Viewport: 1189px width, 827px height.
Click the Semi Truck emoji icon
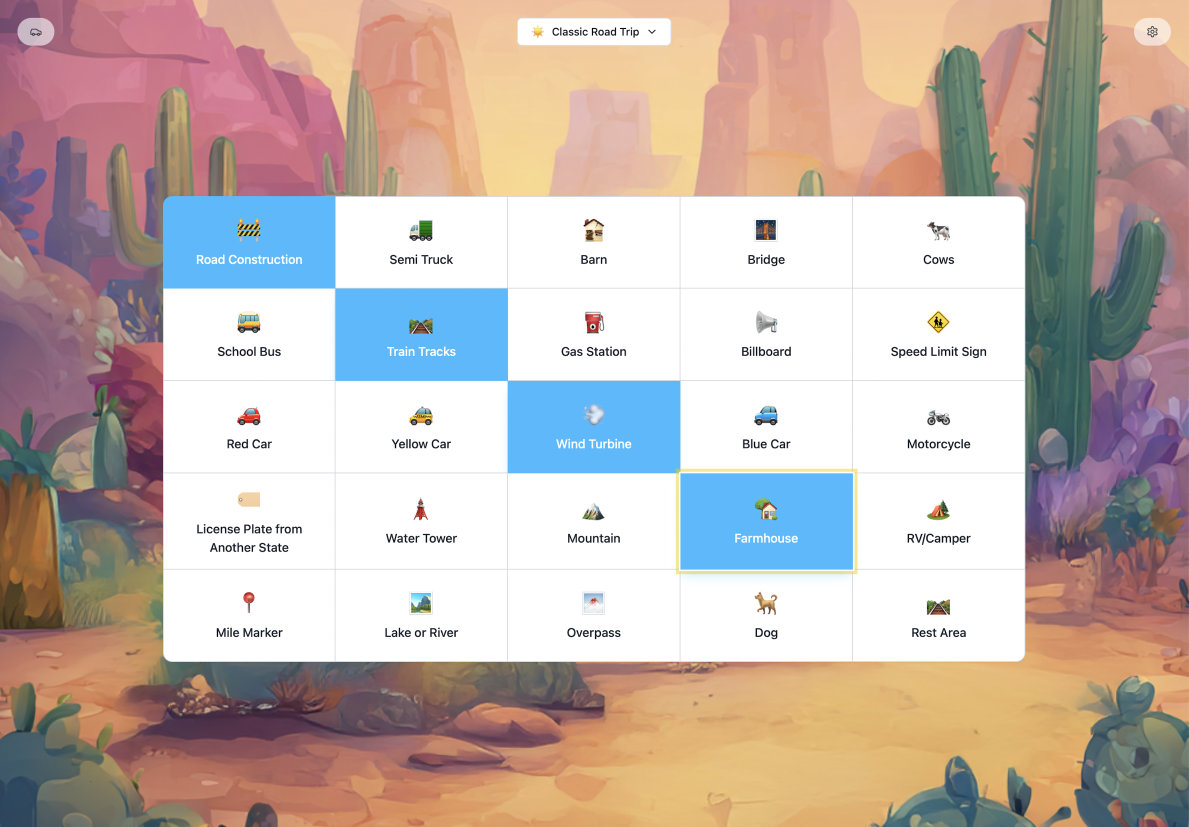coord(421,231)
